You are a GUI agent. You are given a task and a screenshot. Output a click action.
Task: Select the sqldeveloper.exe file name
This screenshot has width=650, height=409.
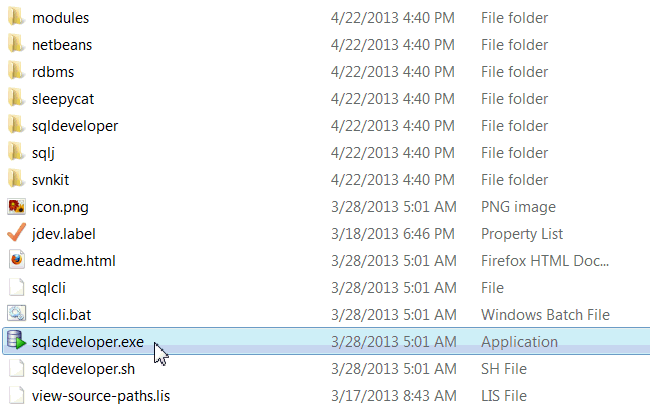point(88,341)
